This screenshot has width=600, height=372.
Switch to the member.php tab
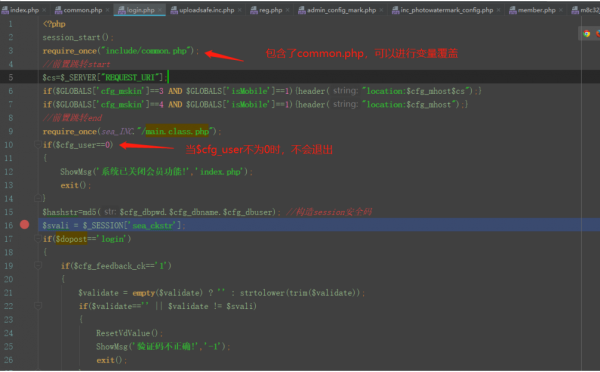click(532, 10)
